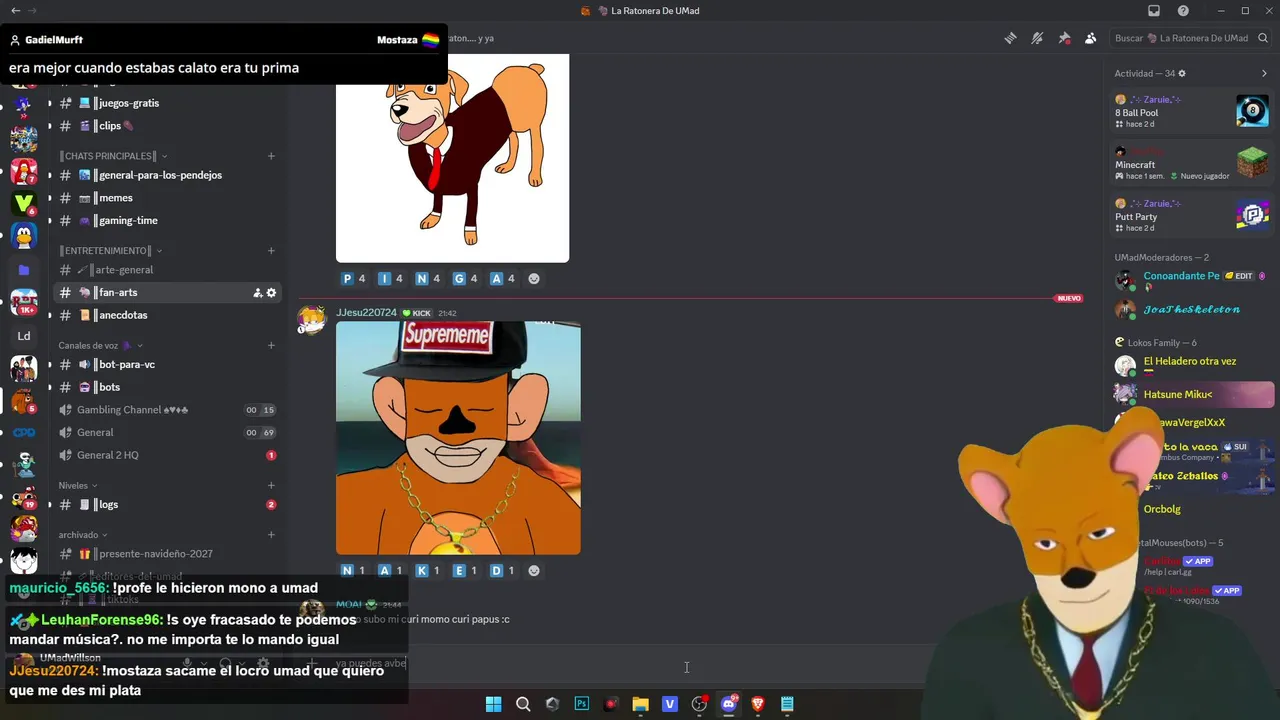
Task: Expand Activity panel with the chevron
Action: pyautogui.click(x=1264, y=73)
